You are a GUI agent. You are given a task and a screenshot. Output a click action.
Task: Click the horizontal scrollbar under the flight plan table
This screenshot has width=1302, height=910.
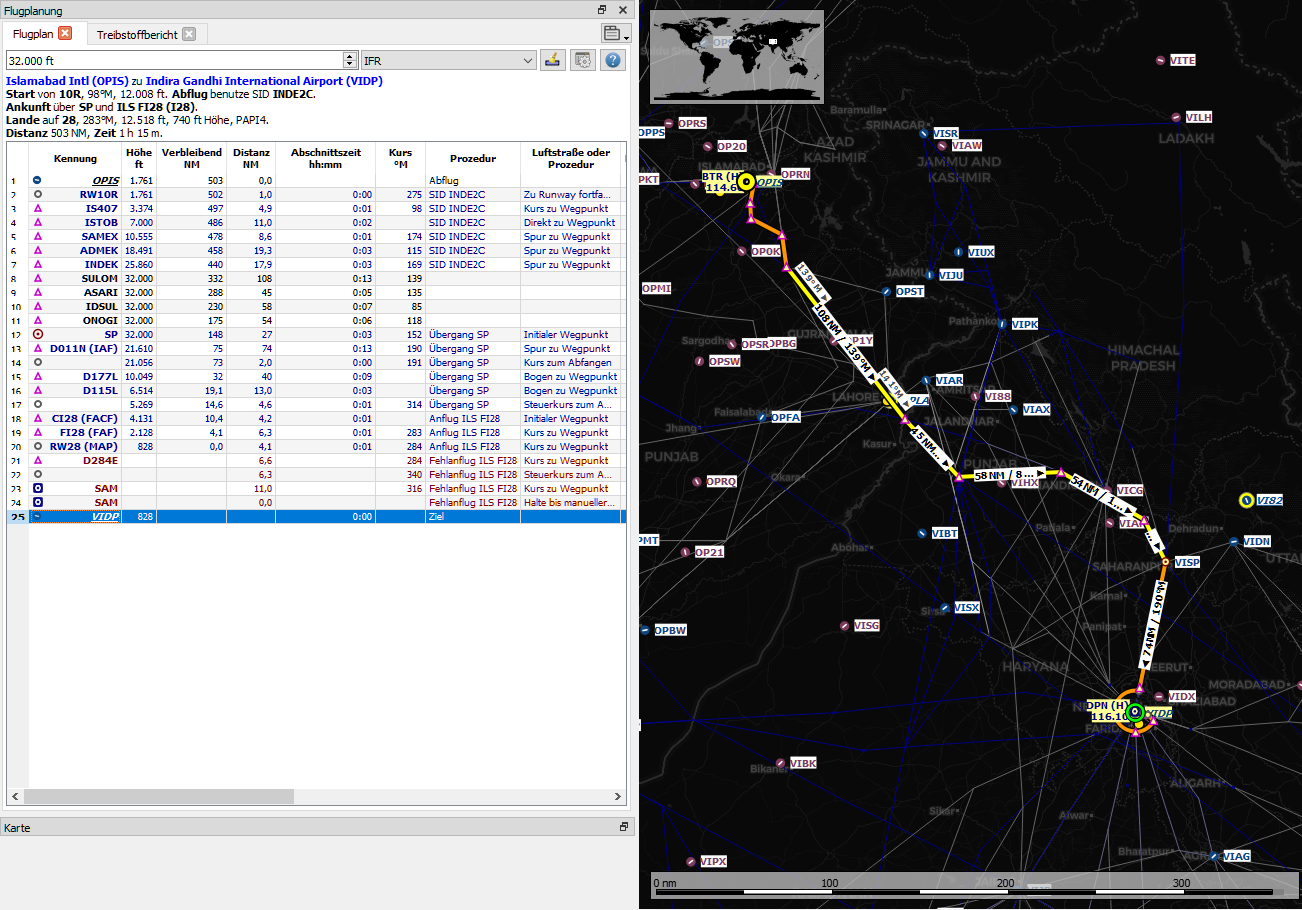pos(159,797)
